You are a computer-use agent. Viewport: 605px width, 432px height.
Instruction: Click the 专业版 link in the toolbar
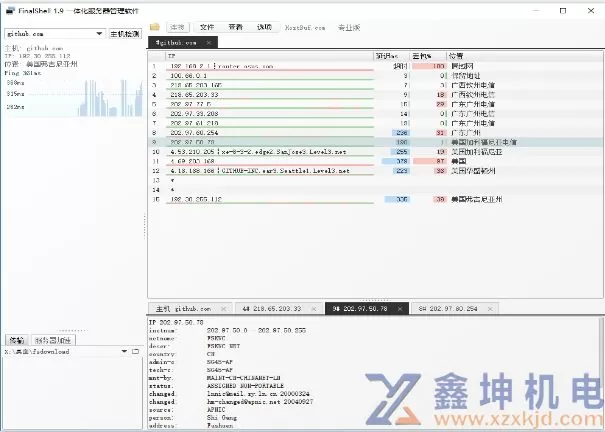tap(349, 27)
